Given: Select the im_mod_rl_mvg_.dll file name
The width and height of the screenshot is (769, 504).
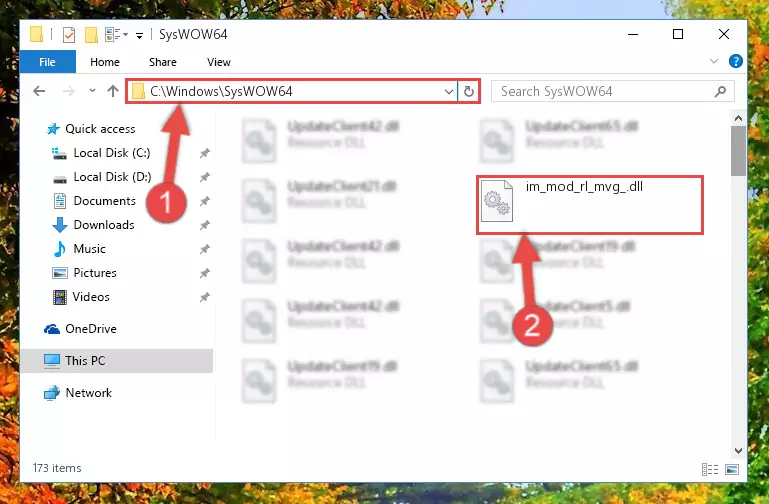Looking at the screenshot, I should [x=584, y=187].
